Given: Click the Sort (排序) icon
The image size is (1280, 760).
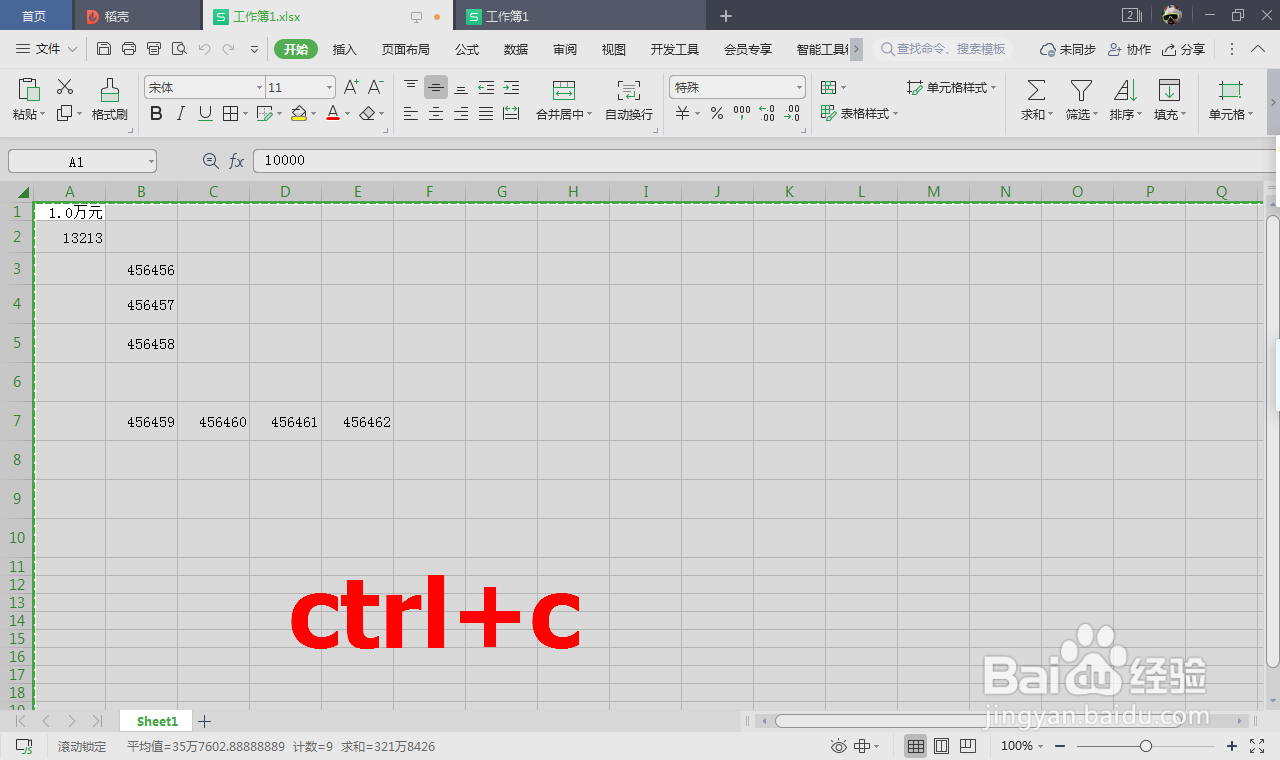Looking at the screenshot, I should [1125, 90].
